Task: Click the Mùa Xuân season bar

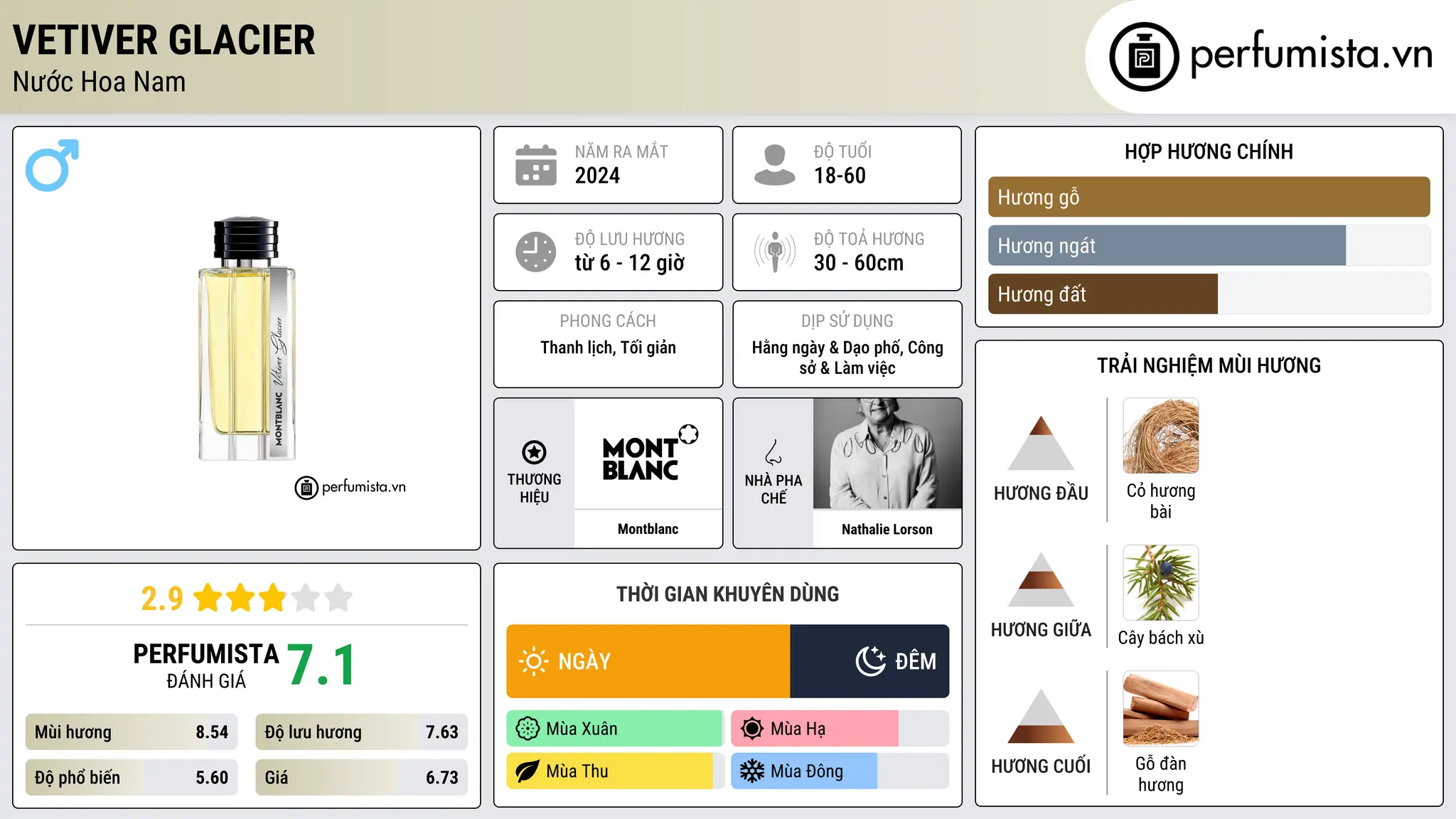Action: pyautogui.click(x=614, y=729)
